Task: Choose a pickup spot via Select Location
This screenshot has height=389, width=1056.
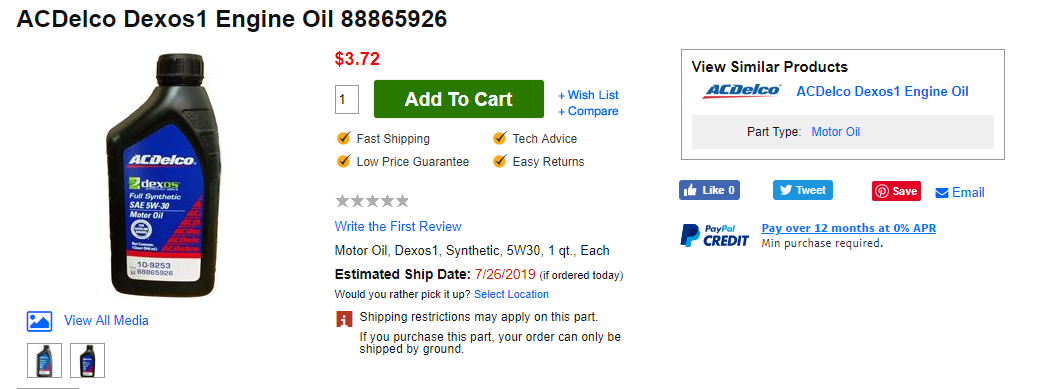Action: pos(511,294)
